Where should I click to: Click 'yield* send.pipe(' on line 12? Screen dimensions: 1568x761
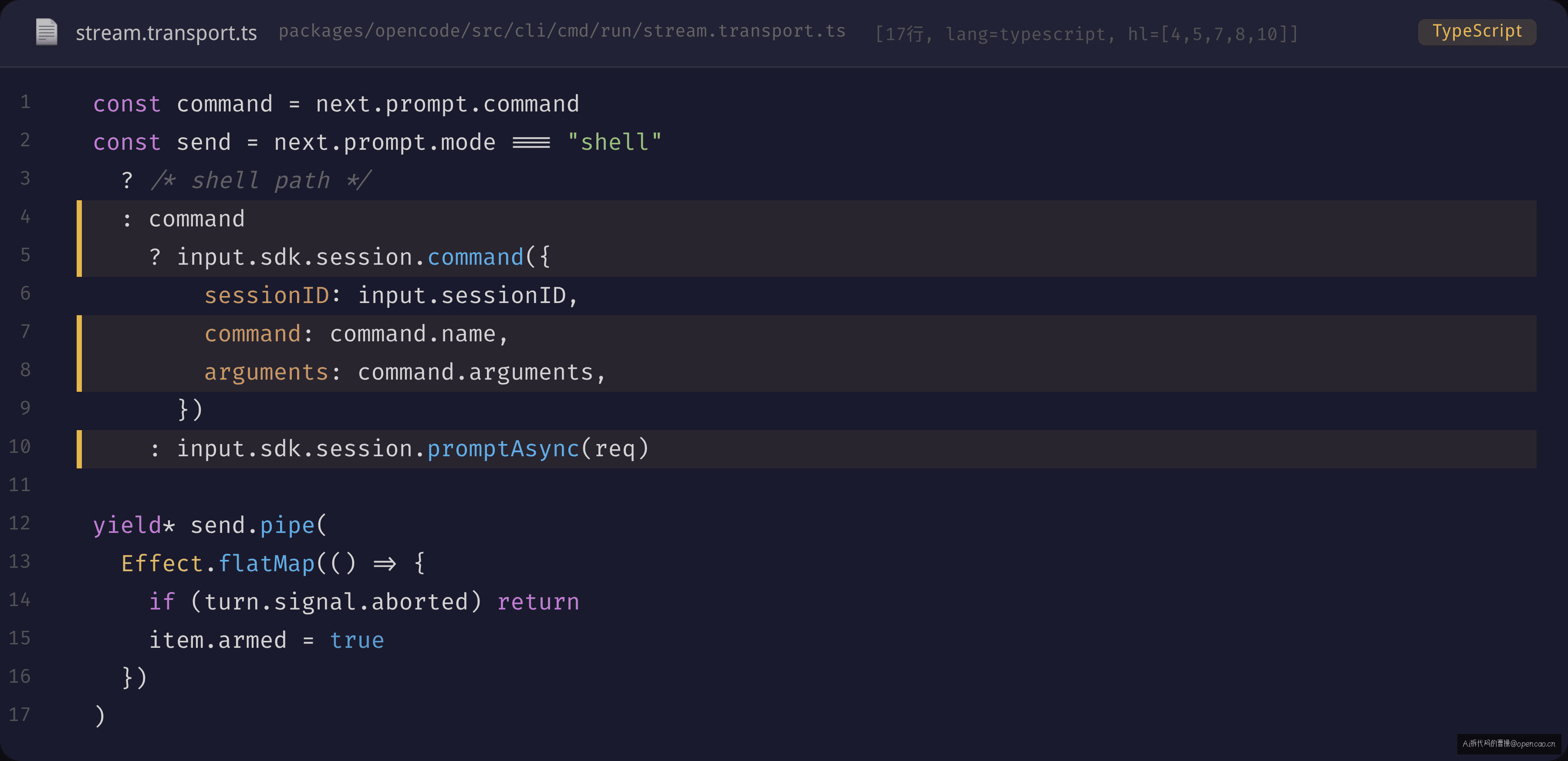210,525
